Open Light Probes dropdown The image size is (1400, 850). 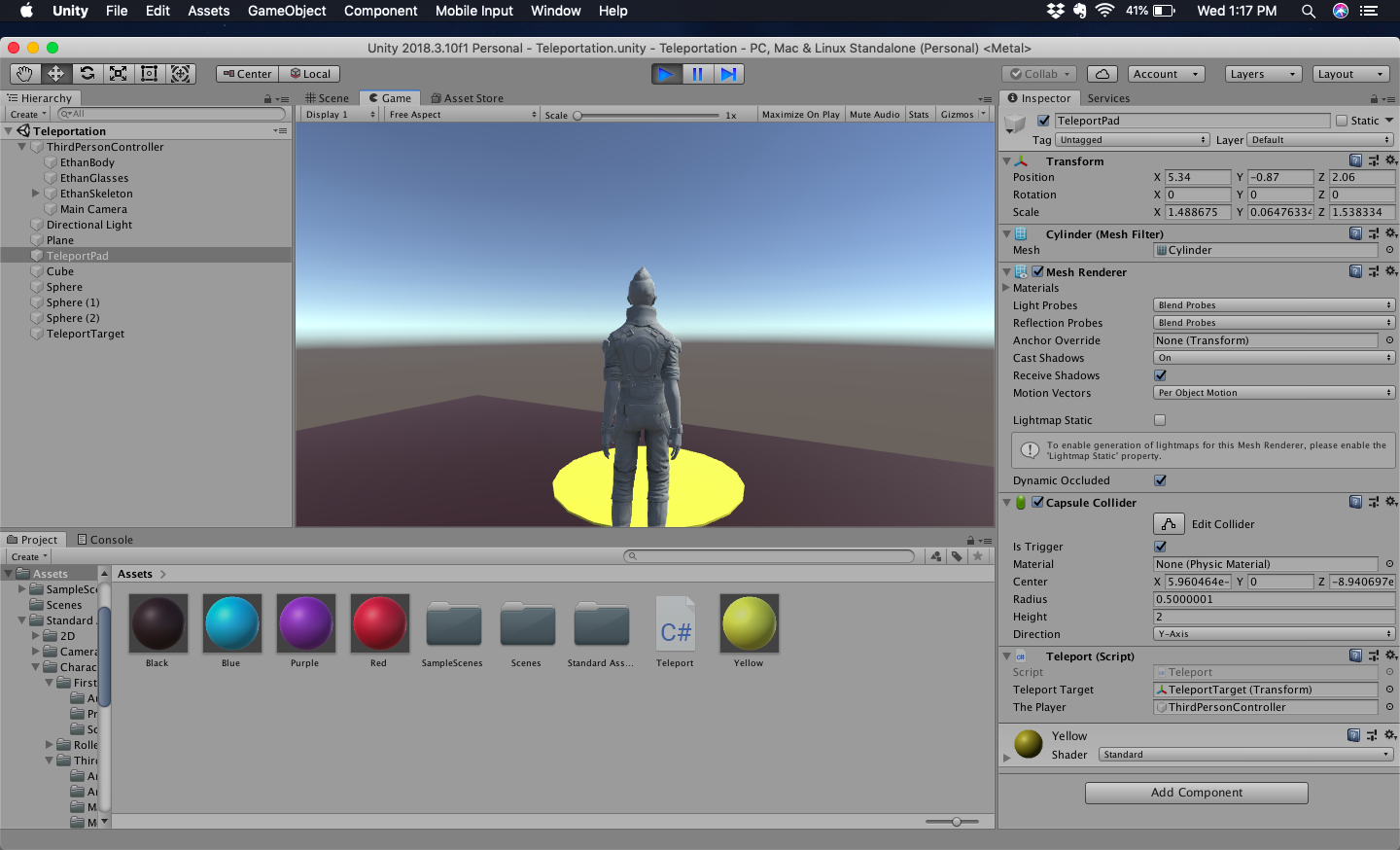[1274, 305]
